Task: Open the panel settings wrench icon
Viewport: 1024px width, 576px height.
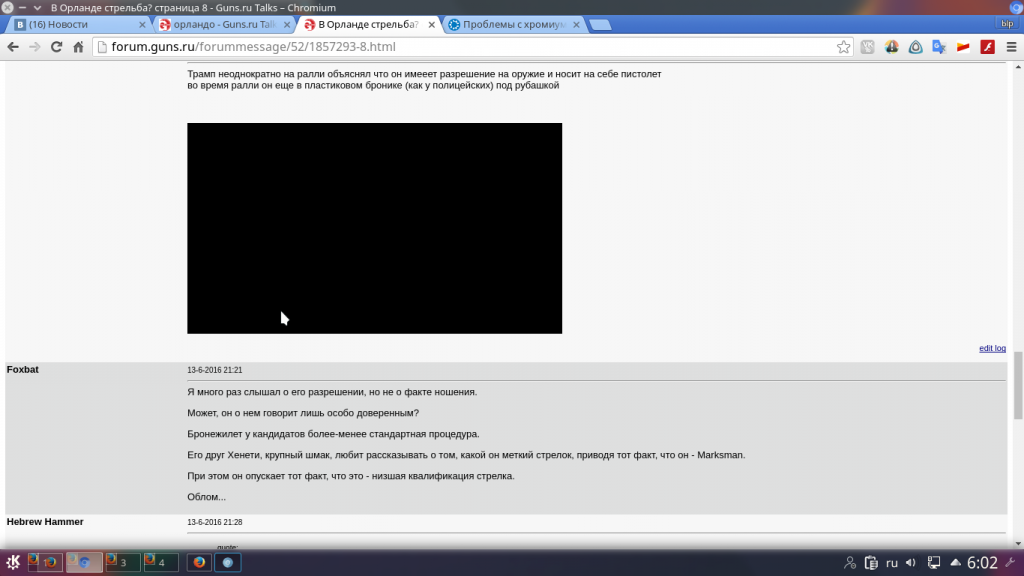Action: click(x=1011, y=562)
